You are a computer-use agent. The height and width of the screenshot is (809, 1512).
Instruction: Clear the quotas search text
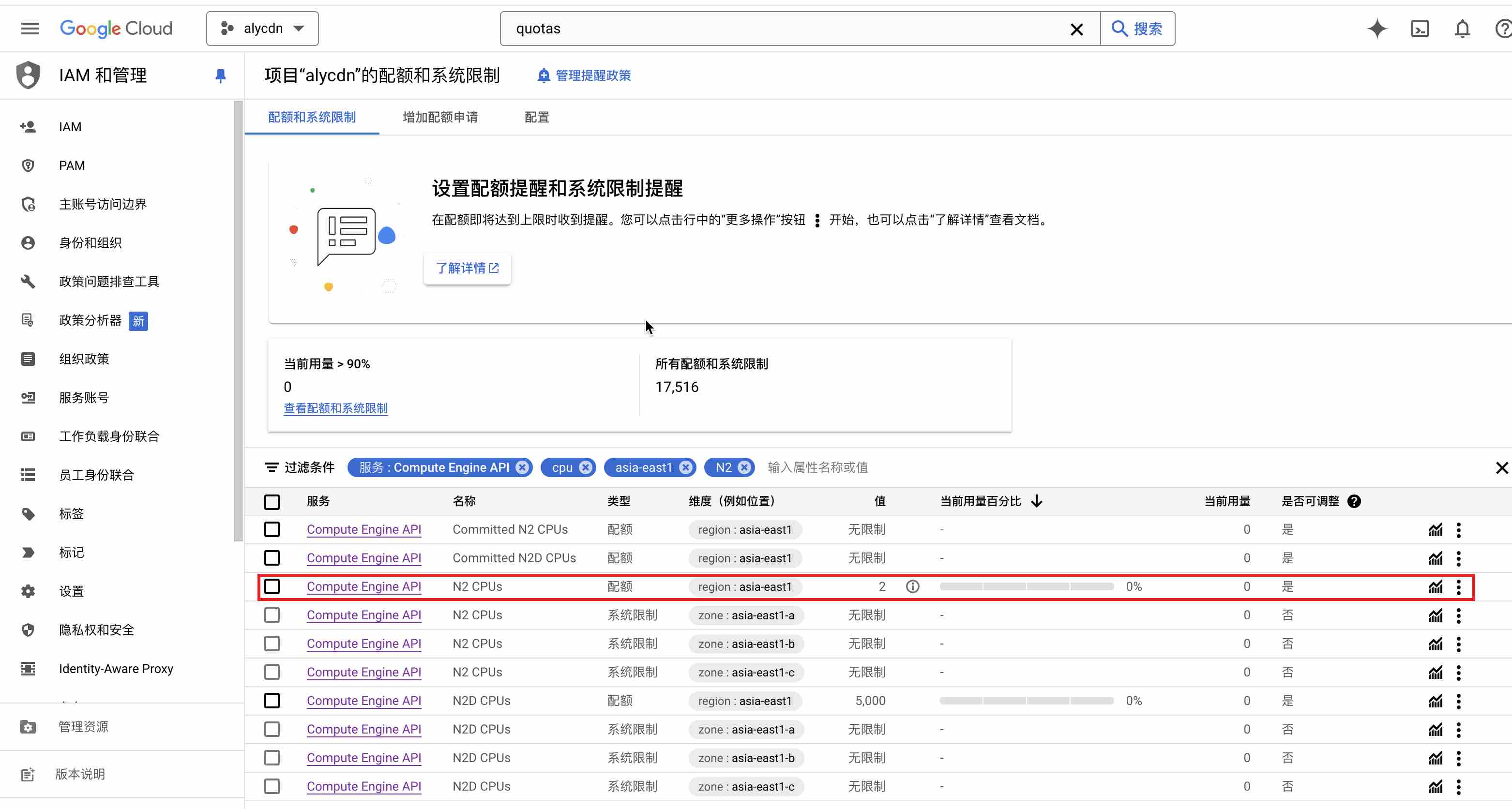pyautogui.click(x=1076, y=30)
